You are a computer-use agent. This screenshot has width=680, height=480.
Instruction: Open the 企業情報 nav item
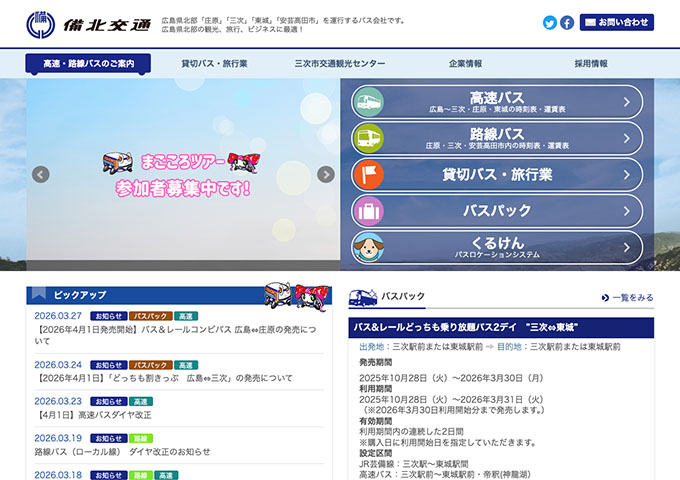[465, 64]
